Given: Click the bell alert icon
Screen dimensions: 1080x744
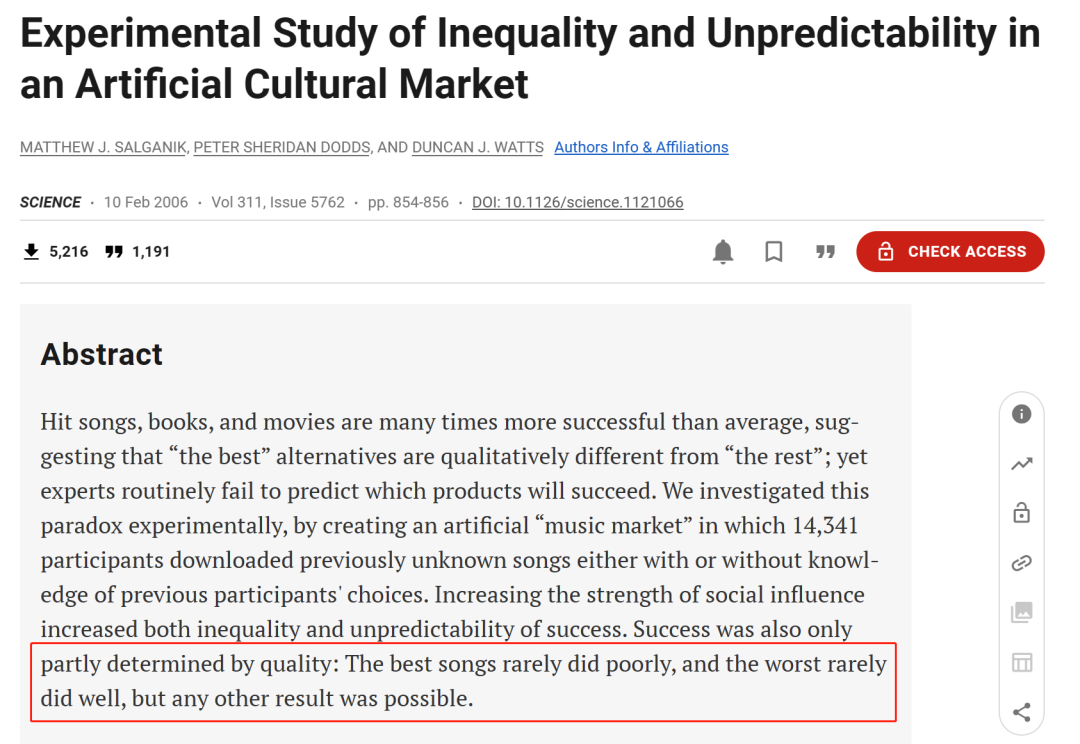Looking at the screenshot, I should (723, 251).
